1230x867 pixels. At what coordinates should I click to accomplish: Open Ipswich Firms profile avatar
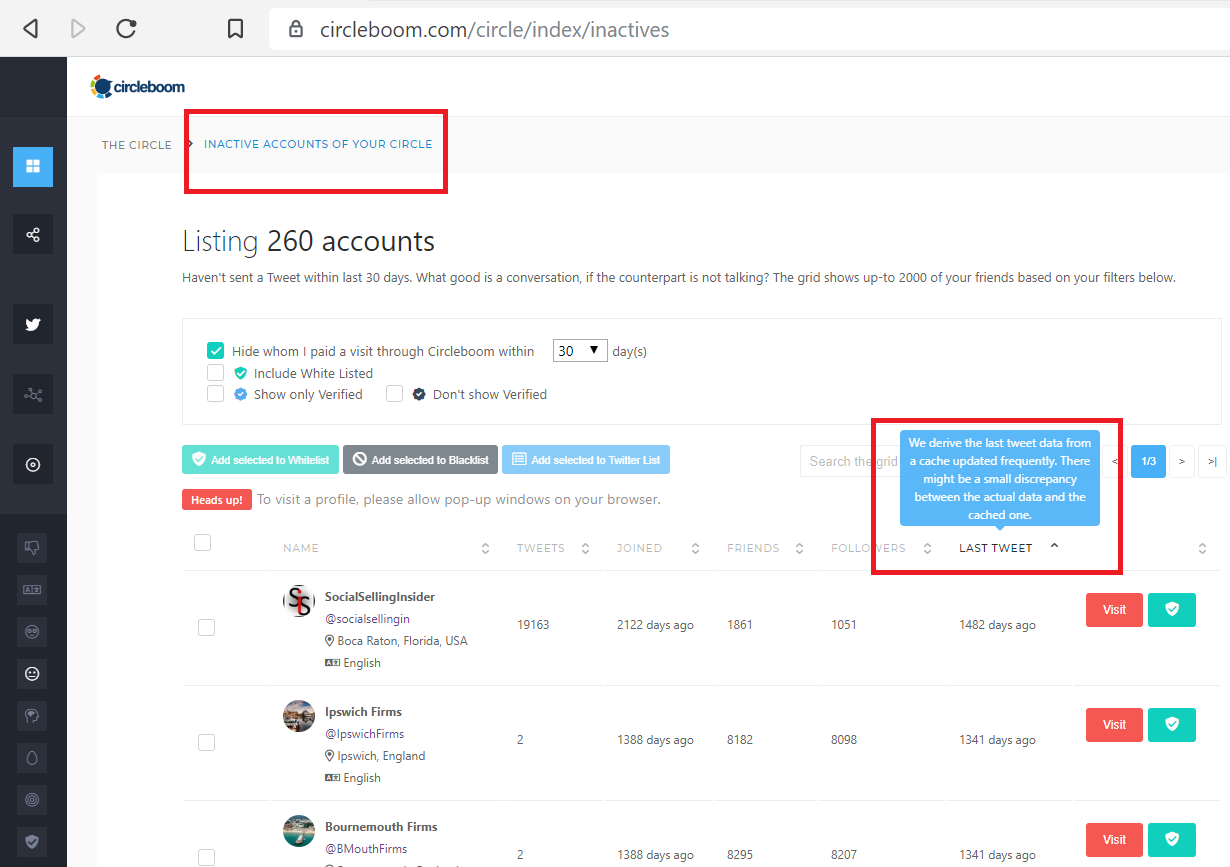click(x=299, y=716)
